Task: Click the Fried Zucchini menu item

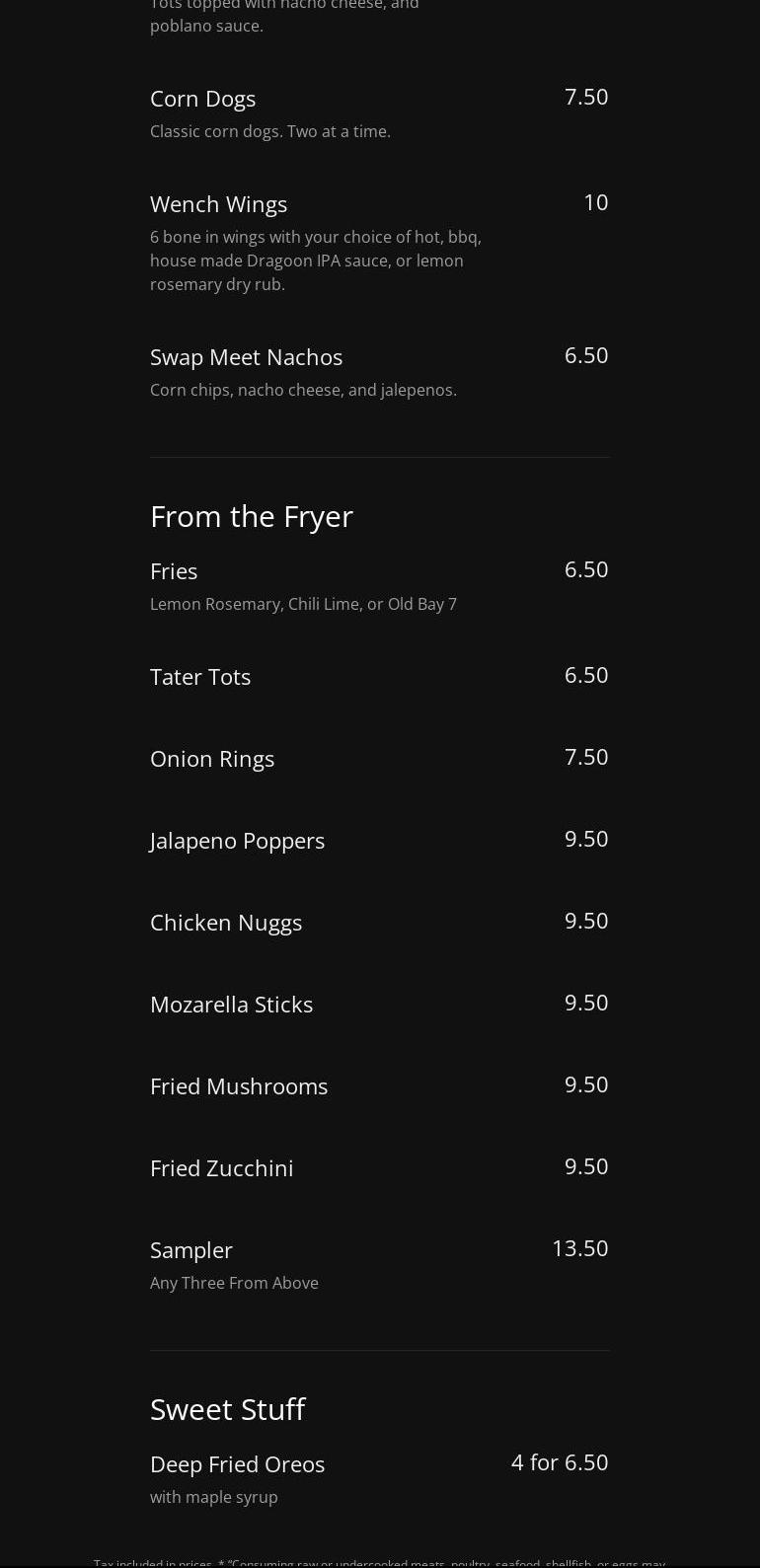Action: point(222,1168)
